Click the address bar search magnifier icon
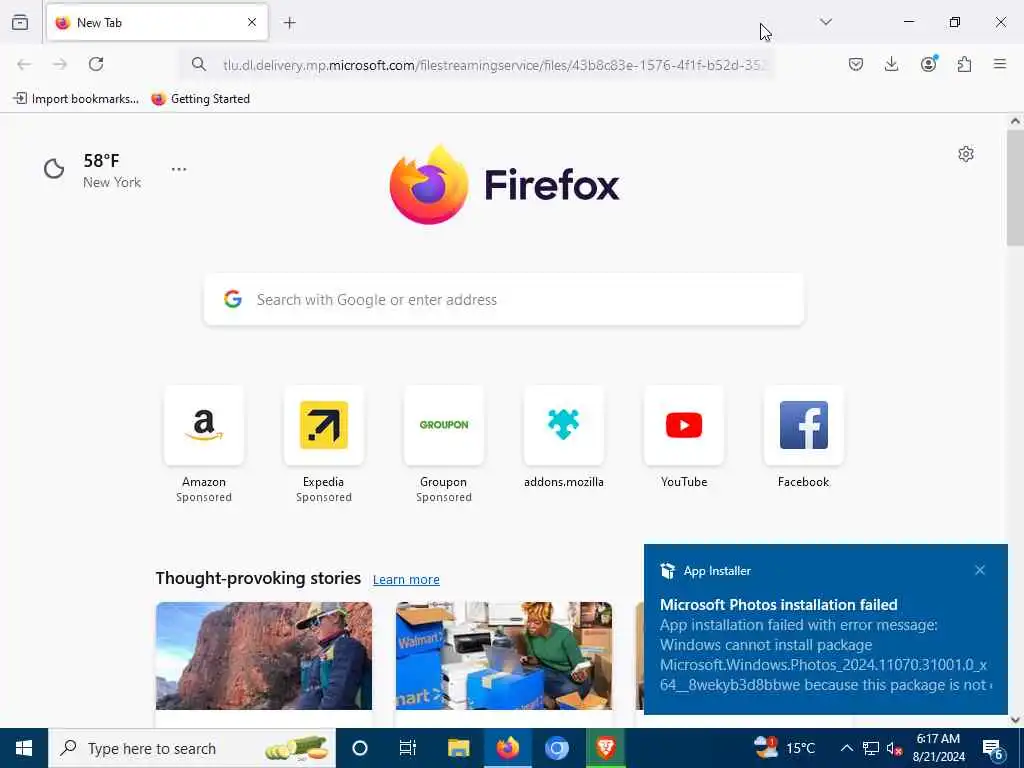The width and height of the screenshot is (1024, 768). (x=199, y=64)
